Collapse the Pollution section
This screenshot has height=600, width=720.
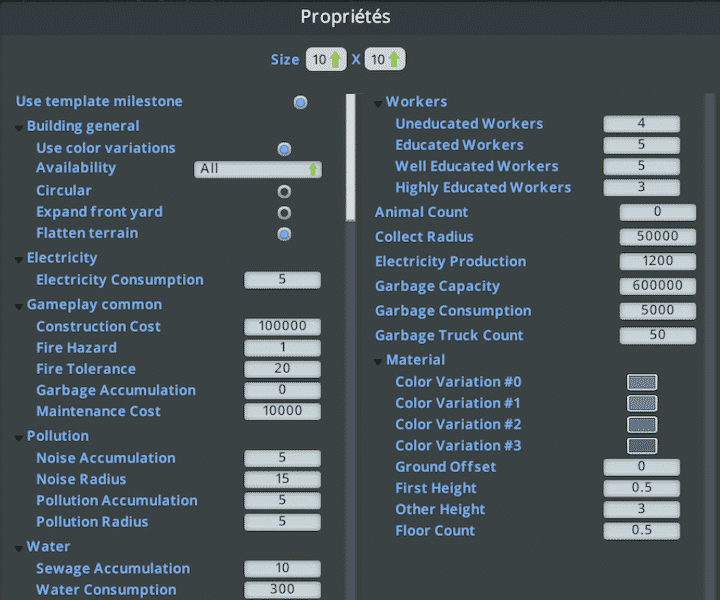coord(19,437)
